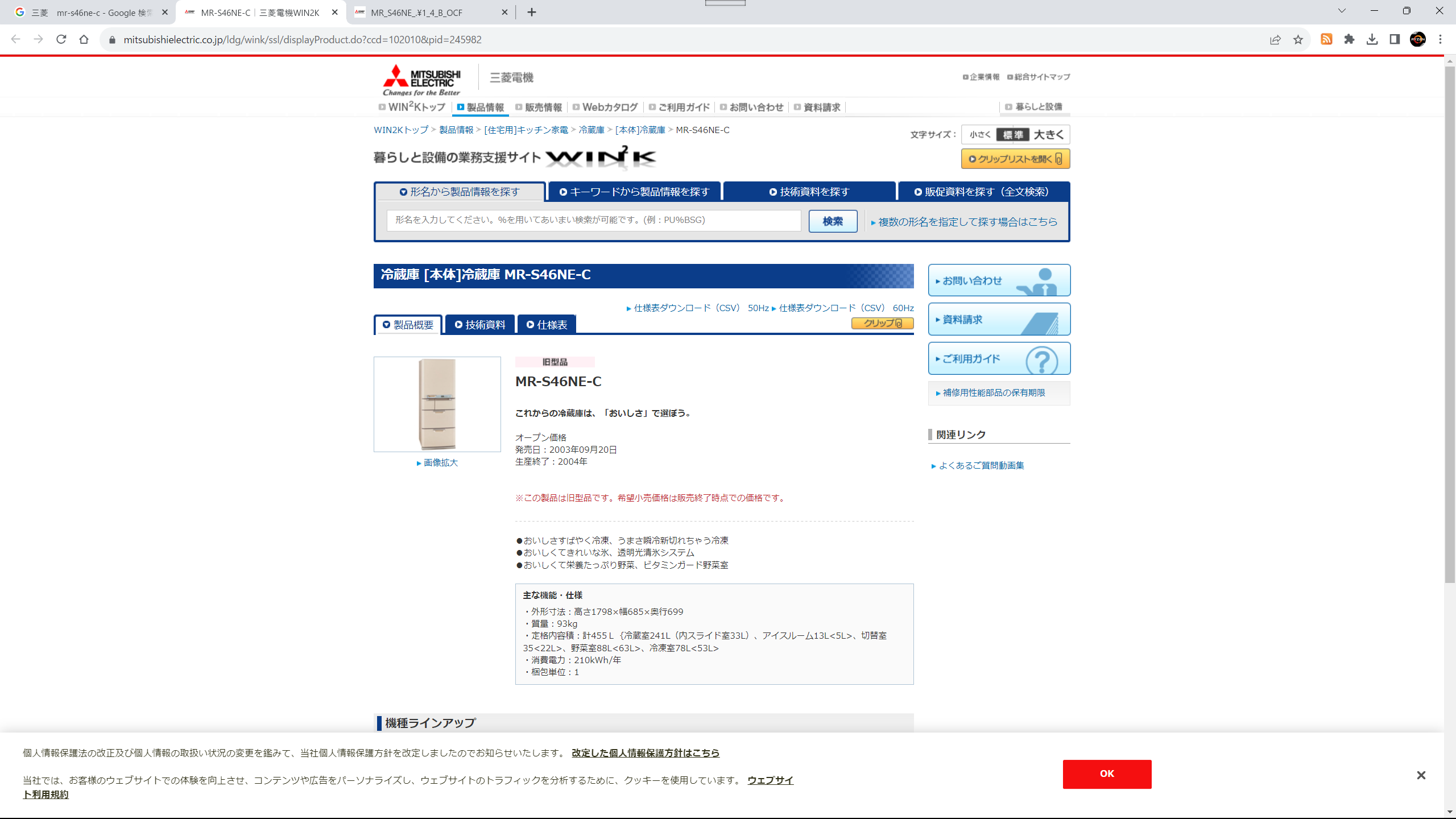The image size is (1456, 819).
Task: Show browser downloads
Action: (x=1372, y=39)
